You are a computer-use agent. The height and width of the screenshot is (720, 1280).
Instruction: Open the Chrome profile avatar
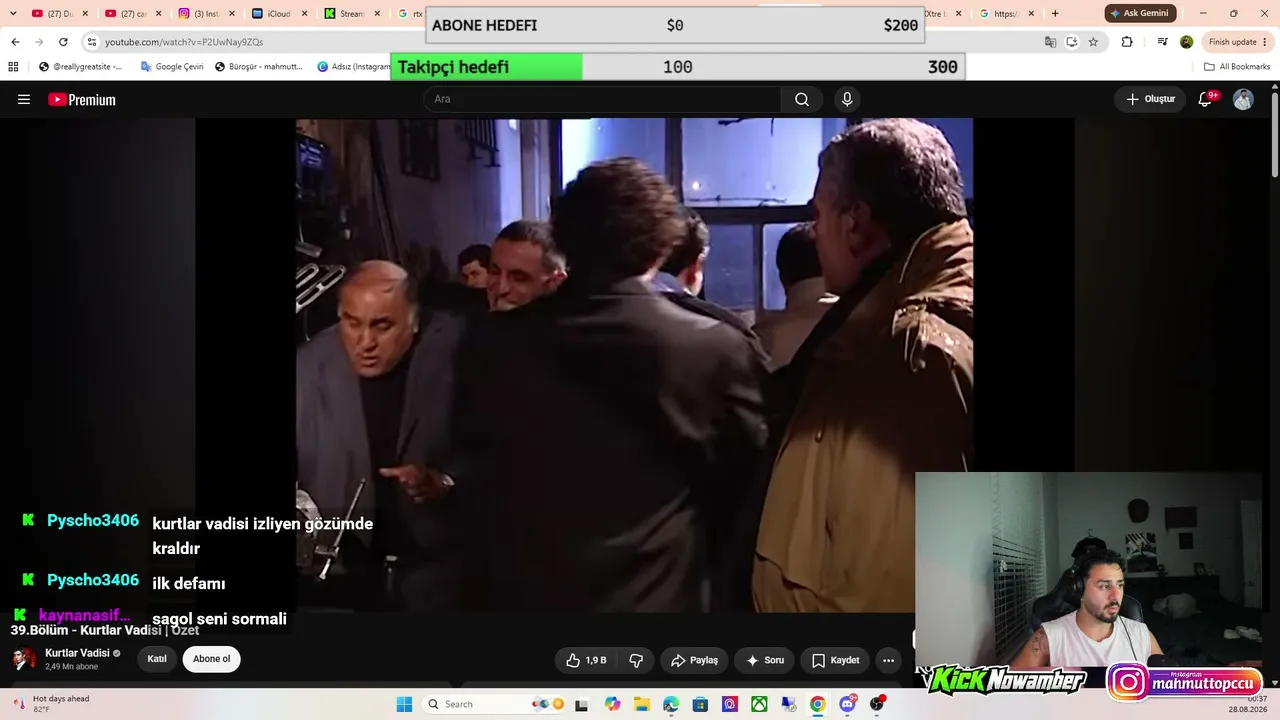click(1186, 42)
